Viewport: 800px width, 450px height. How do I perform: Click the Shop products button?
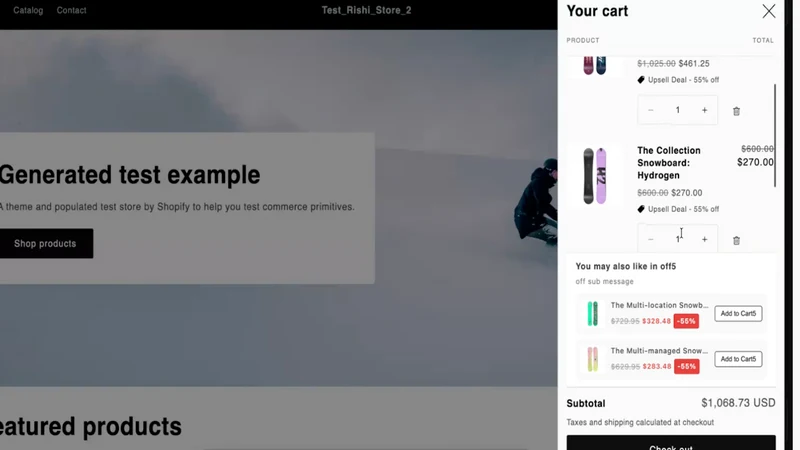coord(45,243)
